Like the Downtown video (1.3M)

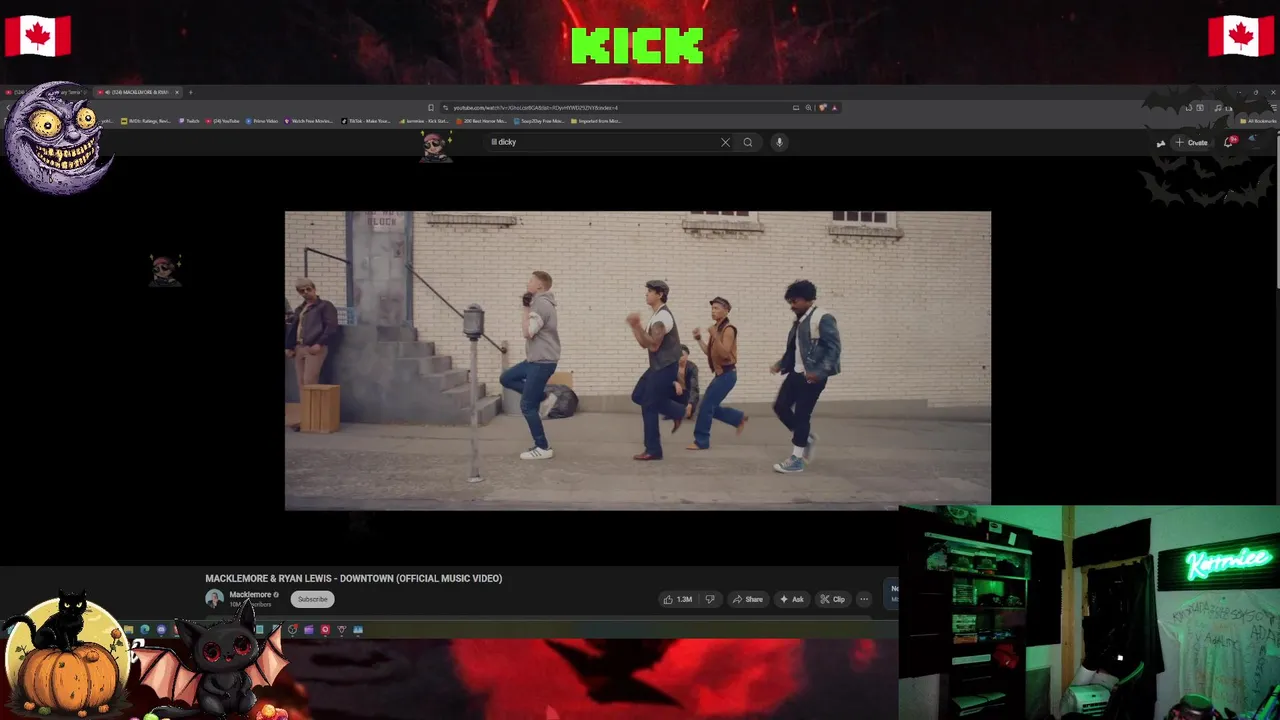677,599
